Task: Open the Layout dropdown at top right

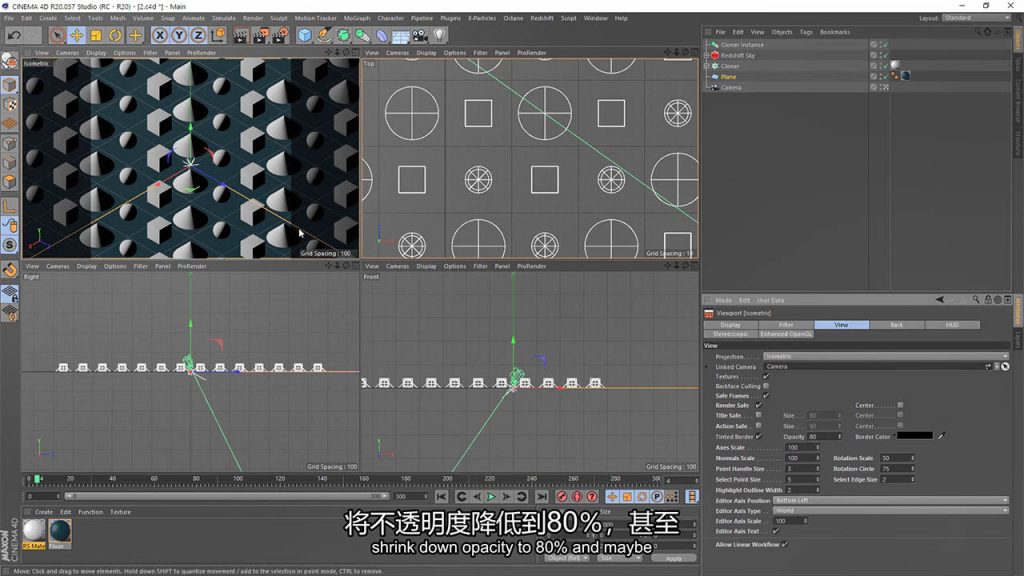Action: pyautogui.click(x=977, y=18)
